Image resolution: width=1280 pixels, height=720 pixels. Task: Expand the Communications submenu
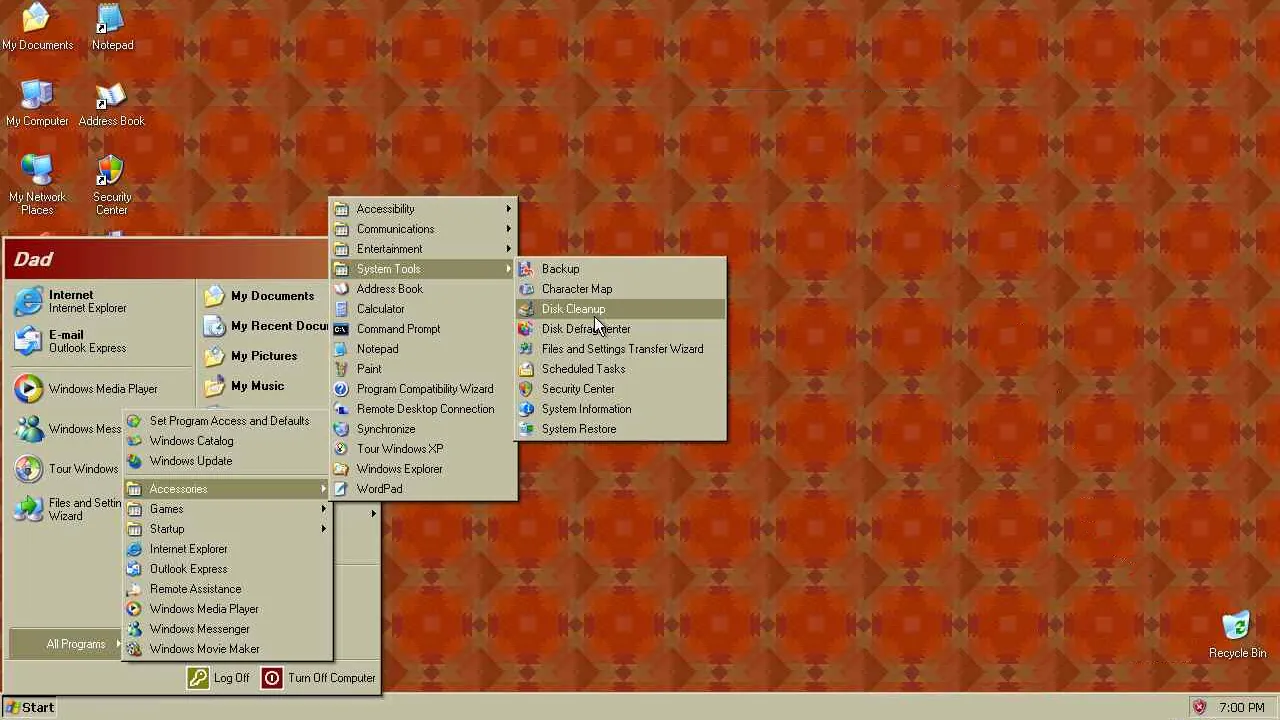(x=423, y=229)
